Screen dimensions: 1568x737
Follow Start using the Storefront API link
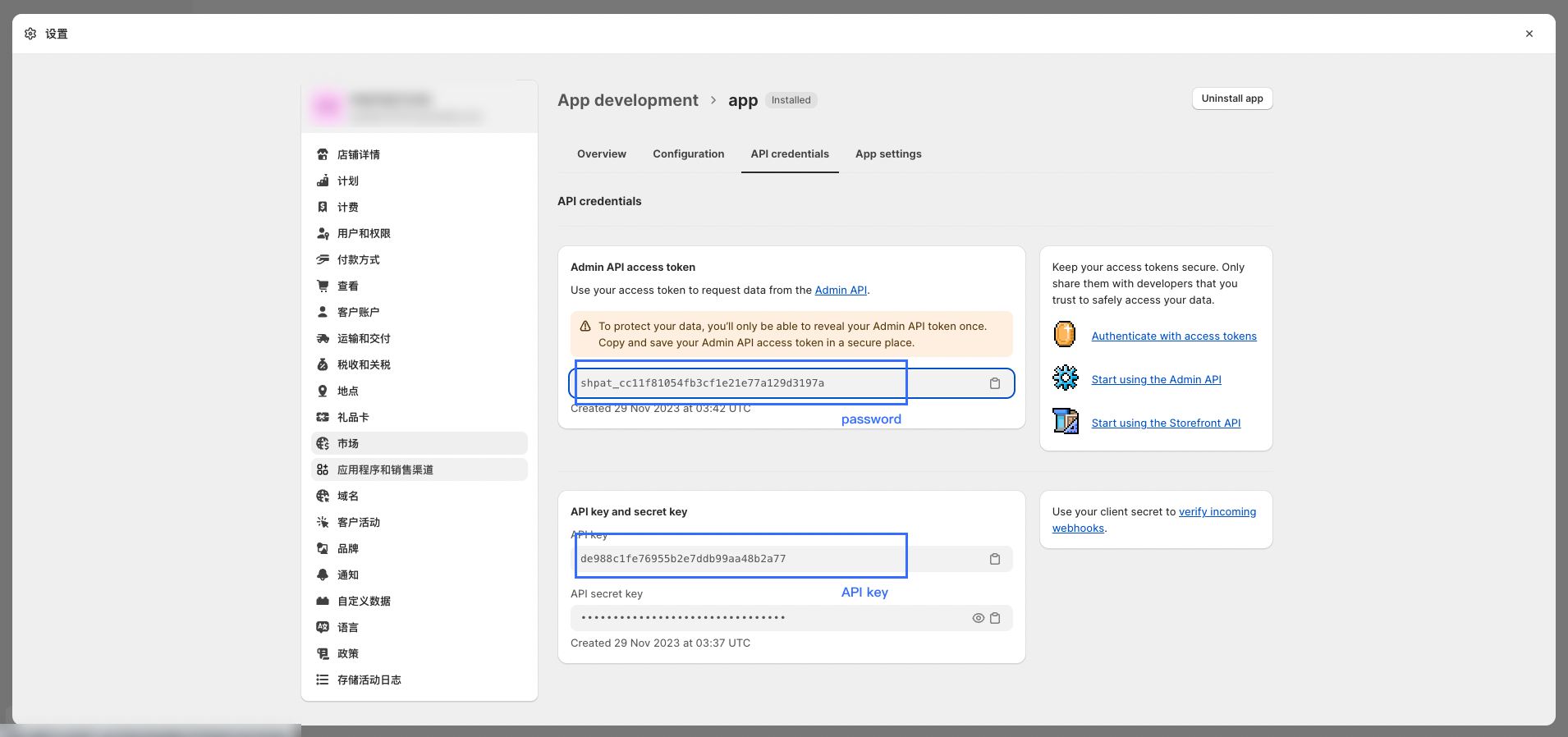coord(1165,423)
